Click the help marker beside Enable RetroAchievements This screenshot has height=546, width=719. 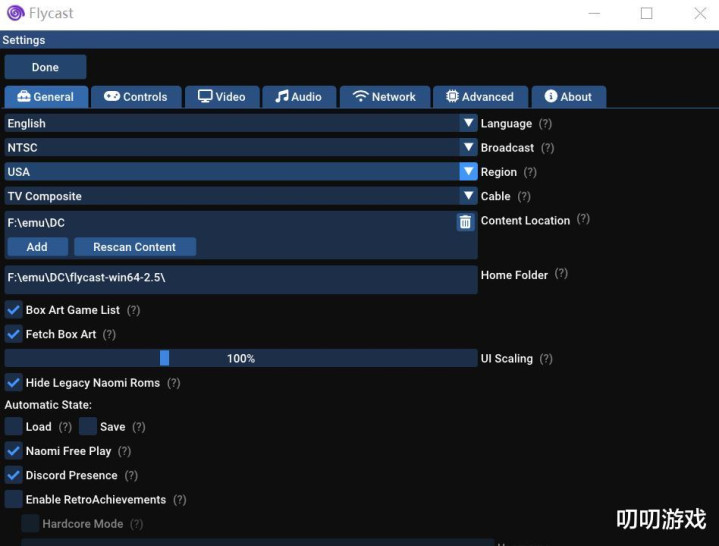click(180, 500)
